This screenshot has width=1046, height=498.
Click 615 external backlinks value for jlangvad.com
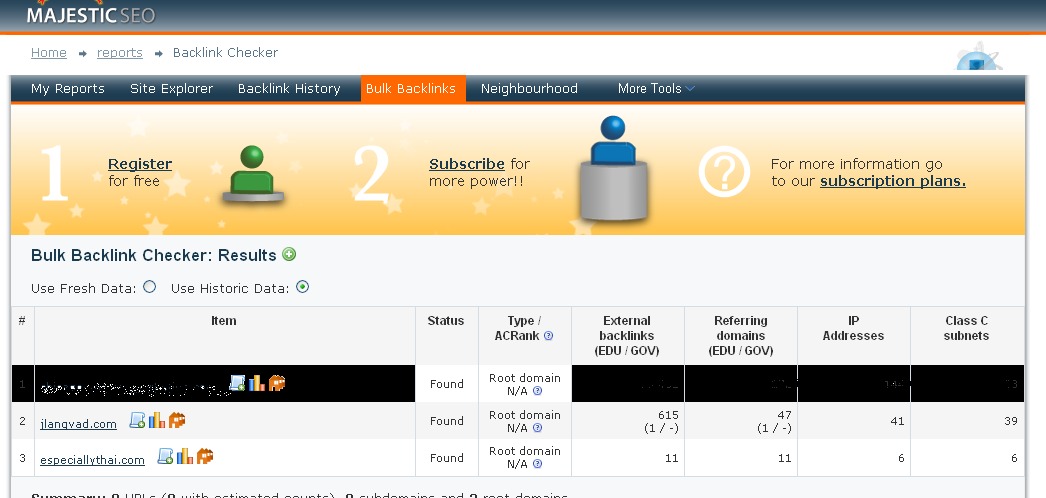tap(668, 415)
